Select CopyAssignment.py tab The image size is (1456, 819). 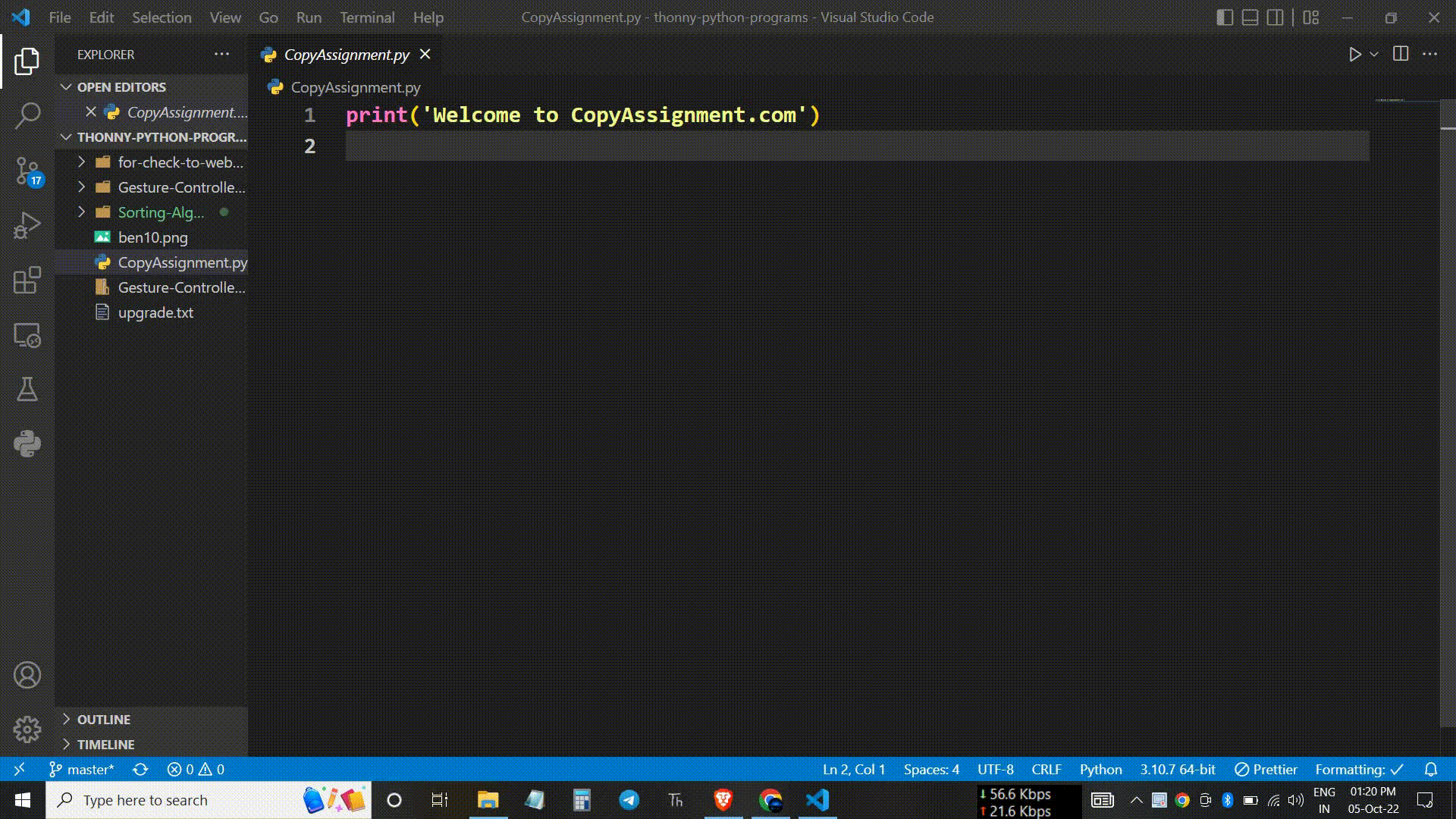click(x=345, y=54)
